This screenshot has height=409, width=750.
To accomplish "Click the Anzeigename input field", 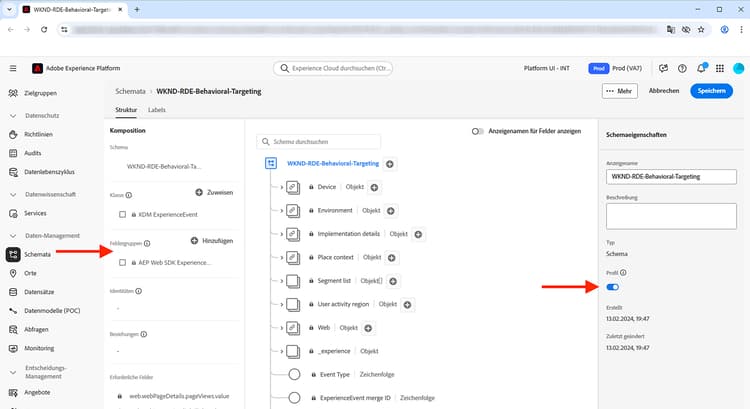I will click(671, 177).
